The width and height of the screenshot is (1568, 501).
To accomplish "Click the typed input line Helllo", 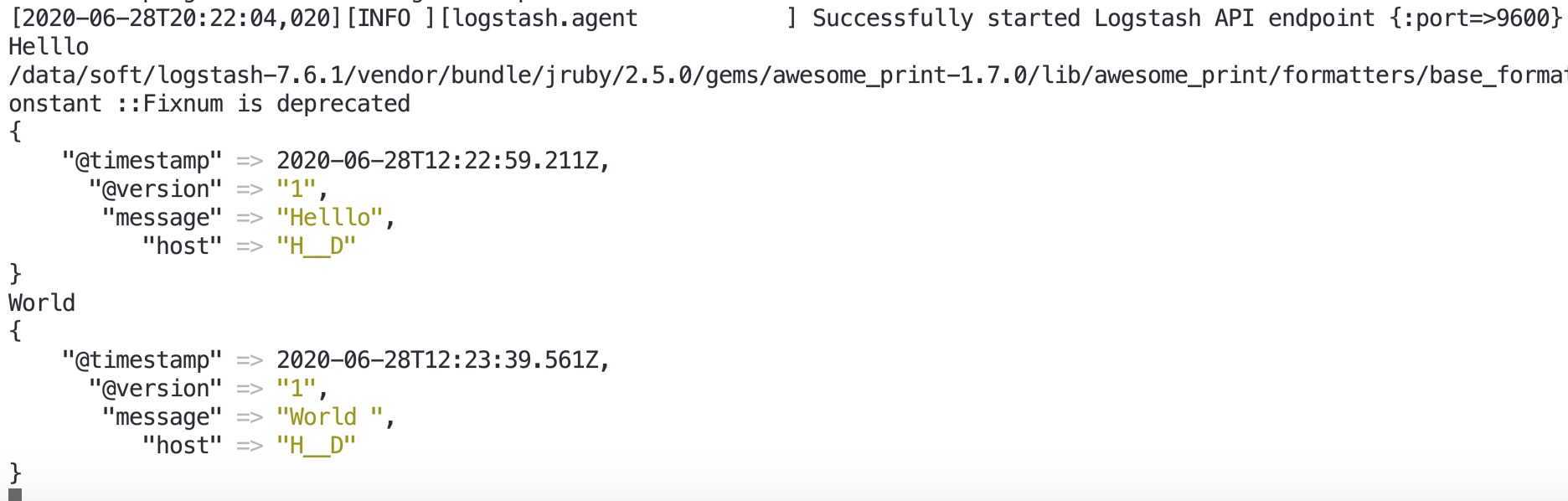I will coord(49,47).
